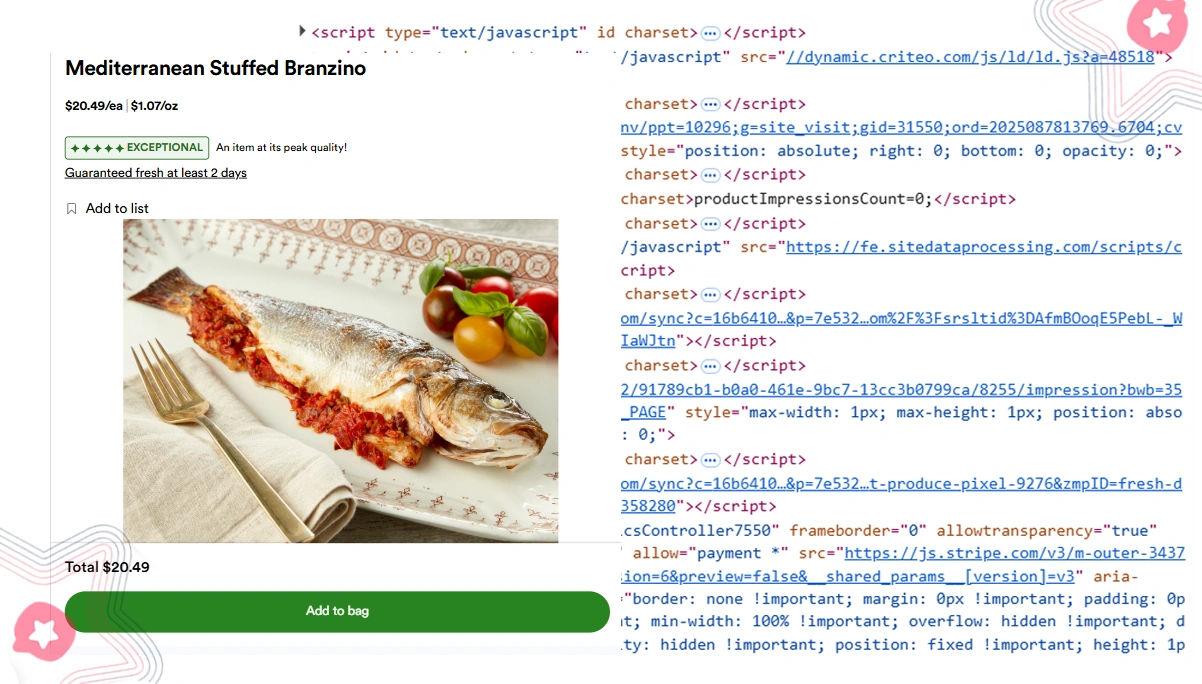Expand collapsed ellipsis in first script tag
The height and width of the screenshot is (684, 1202).
point(710,33)
